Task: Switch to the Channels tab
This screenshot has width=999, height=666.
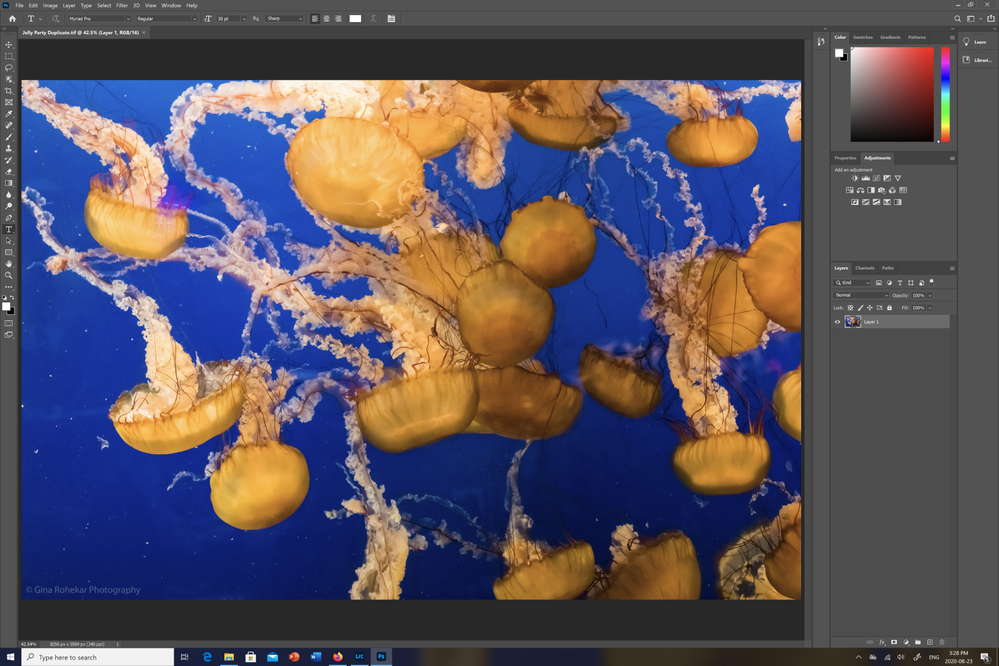Action: (865, 268)
